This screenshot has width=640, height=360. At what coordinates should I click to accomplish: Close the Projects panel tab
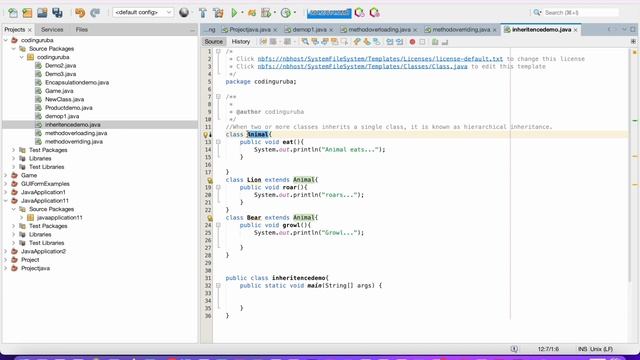(x=29, y=30)
